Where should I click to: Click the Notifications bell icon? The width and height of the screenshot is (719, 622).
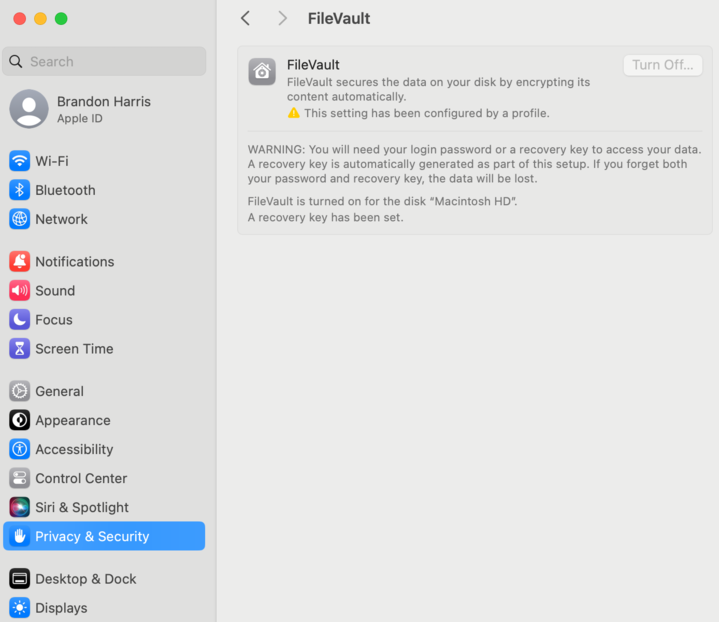click(19, 261)
